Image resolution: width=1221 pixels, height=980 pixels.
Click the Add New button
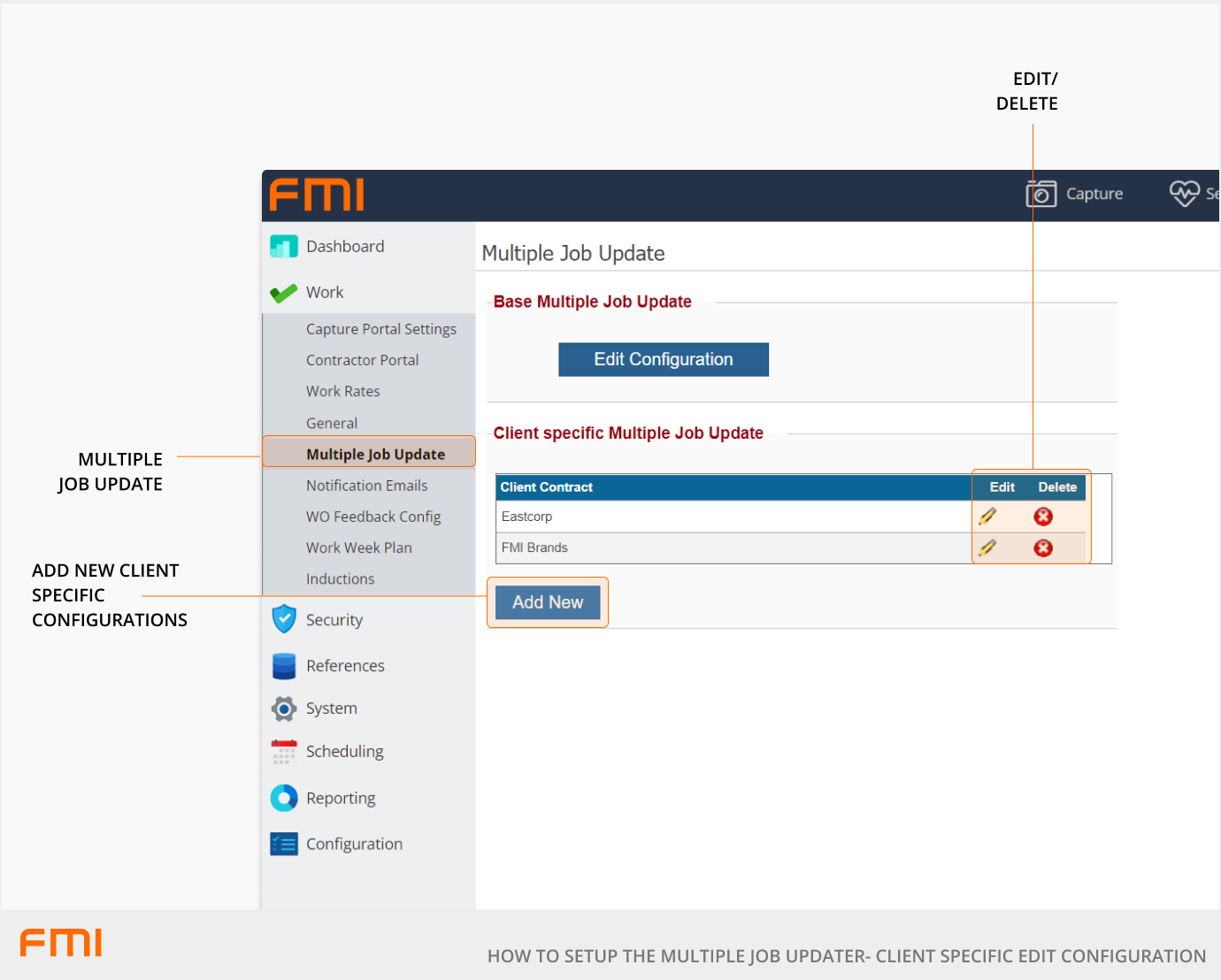pos(548,602)
